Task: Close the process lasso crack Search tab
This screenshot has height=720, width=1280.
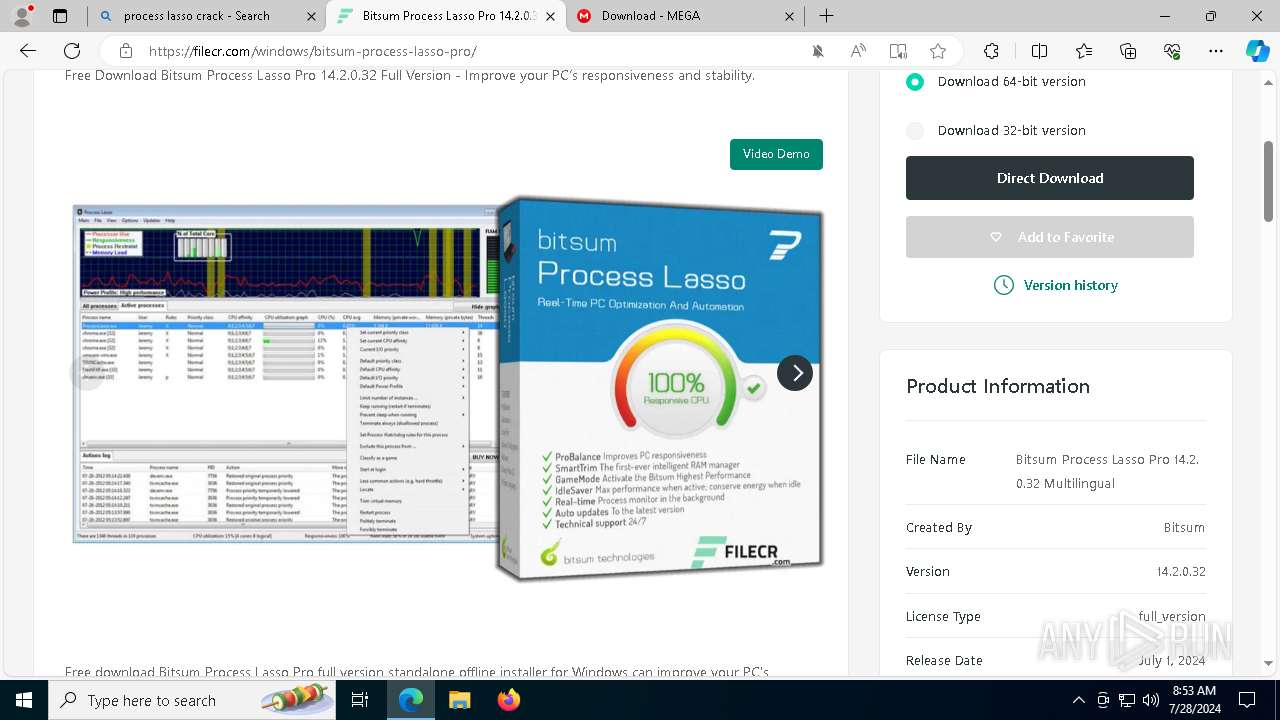Action: tap(311, 16)
